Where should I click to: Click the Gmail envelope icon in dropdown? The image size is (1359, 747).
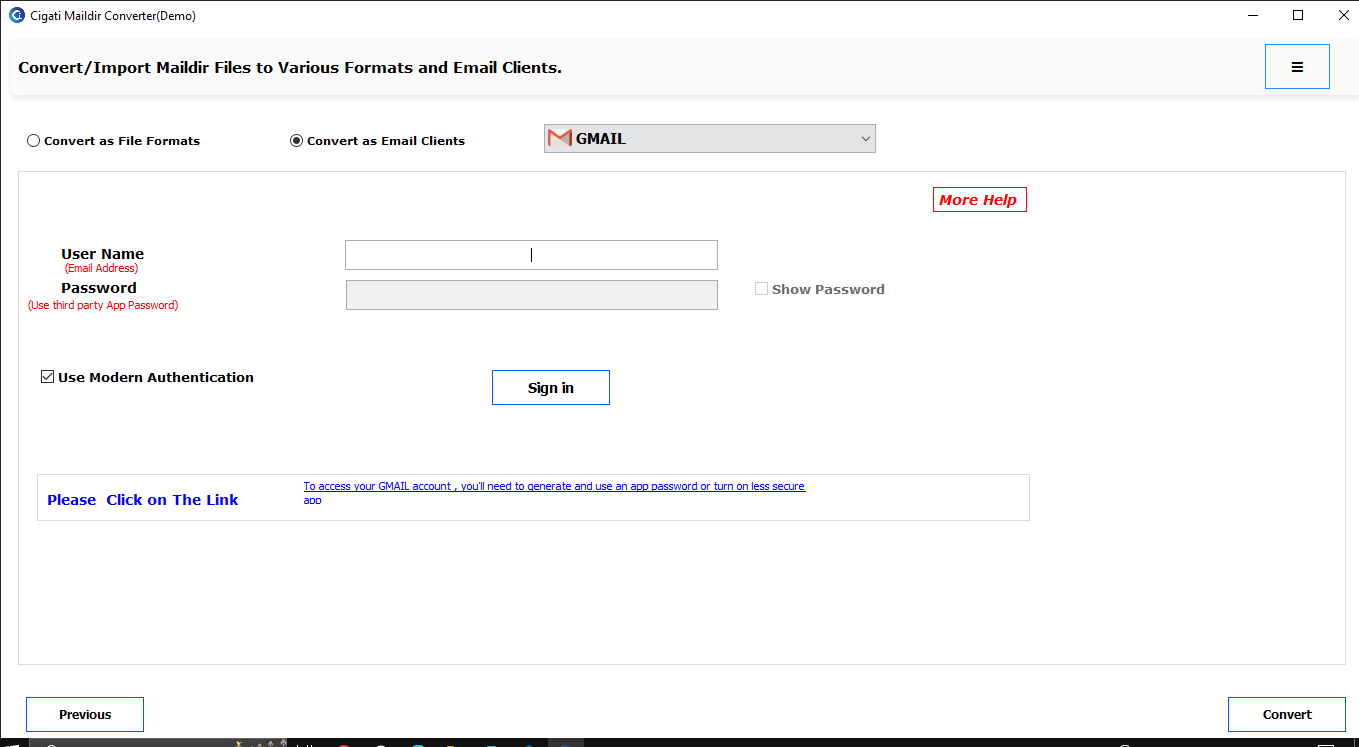pos(560,139)
